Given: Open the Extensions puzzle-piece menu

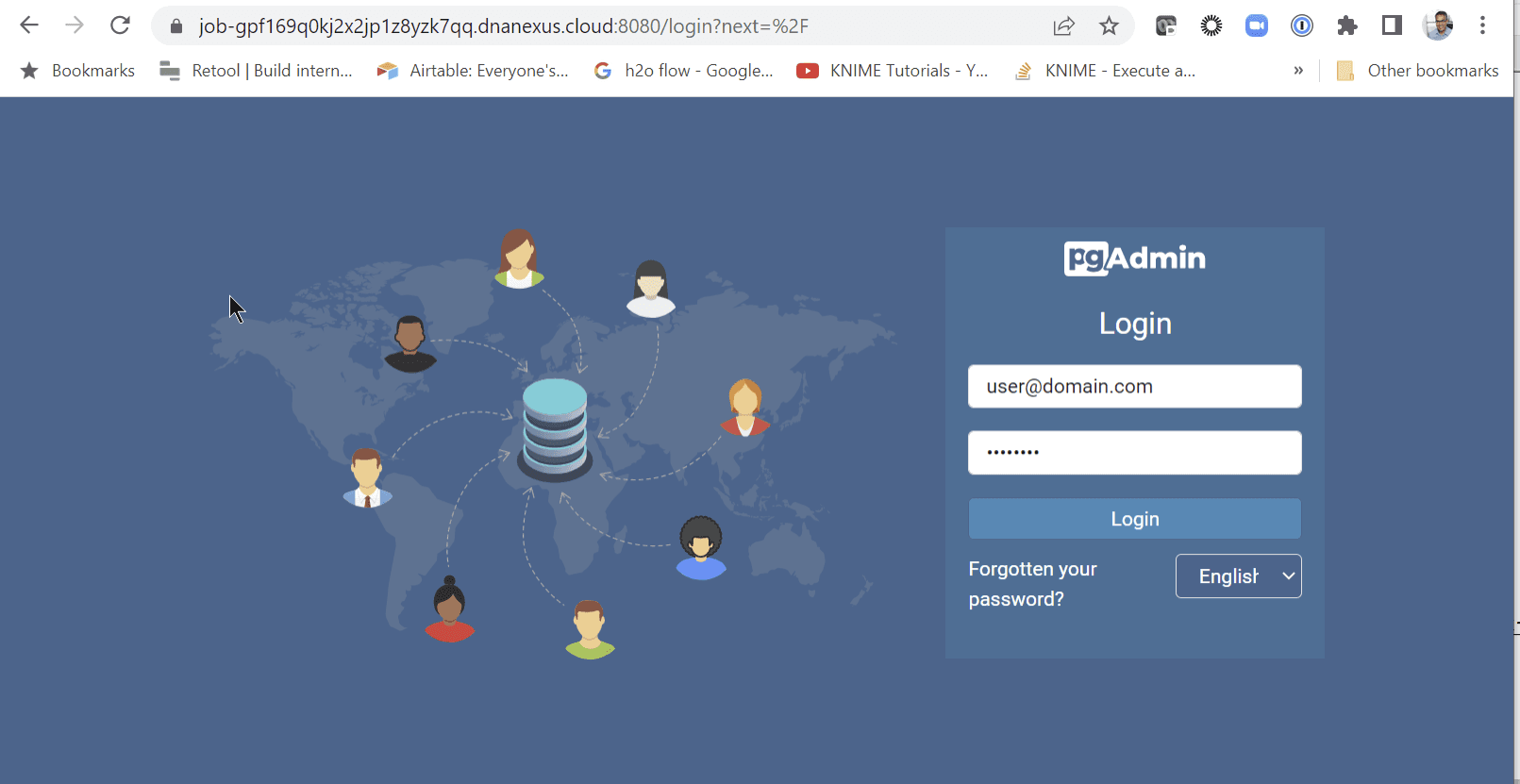Looking at the screenshot, I should (1346, 26).
